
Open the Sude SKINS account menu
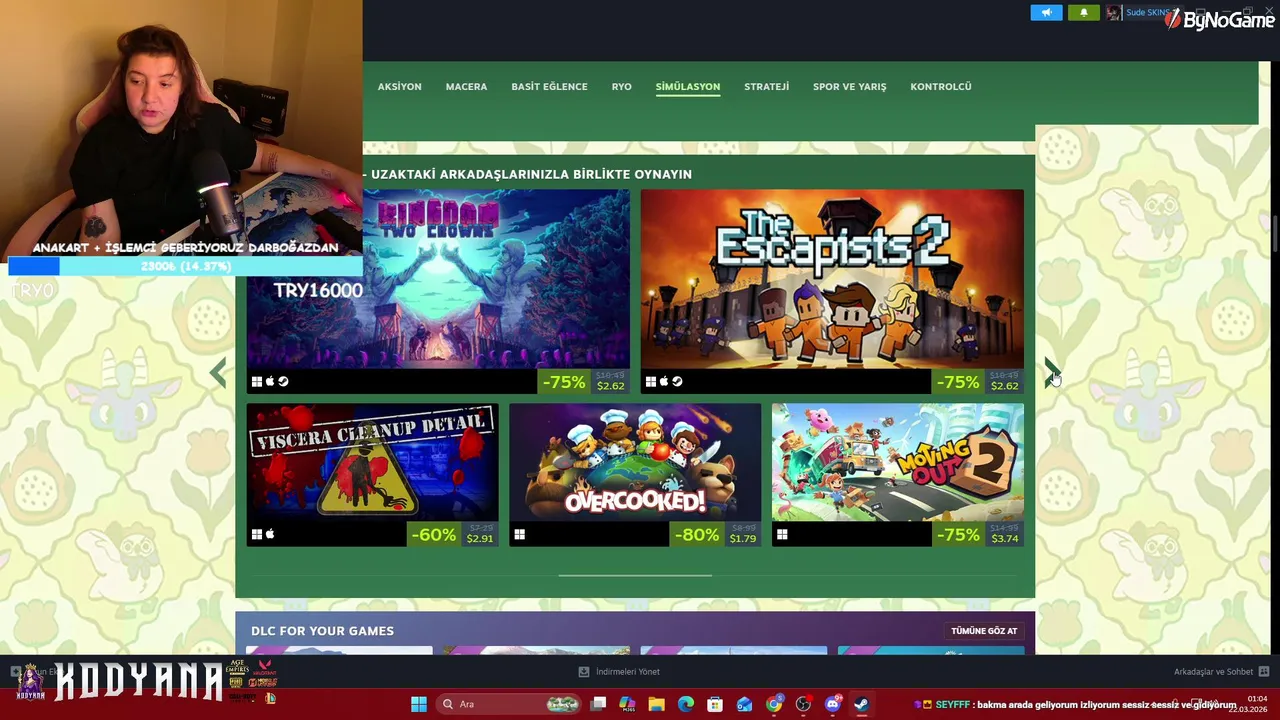click(1148, 13)
